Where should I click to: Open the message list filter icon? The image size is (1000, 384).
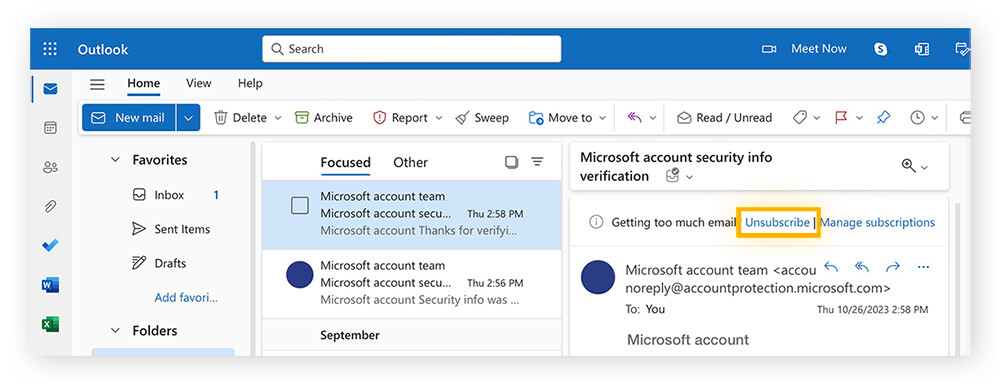(x=538, y=162)
